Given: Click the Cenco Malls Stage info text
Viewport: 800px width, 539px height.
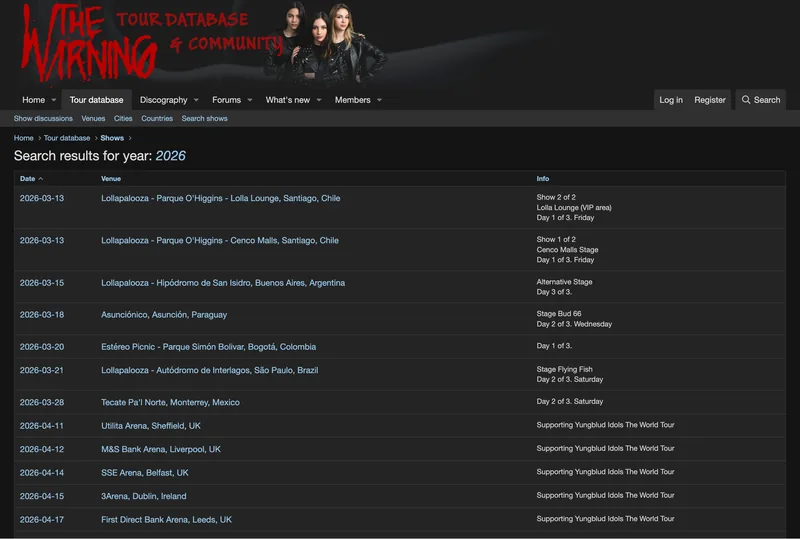Looking at the screenshot, I should click(567, 250).
